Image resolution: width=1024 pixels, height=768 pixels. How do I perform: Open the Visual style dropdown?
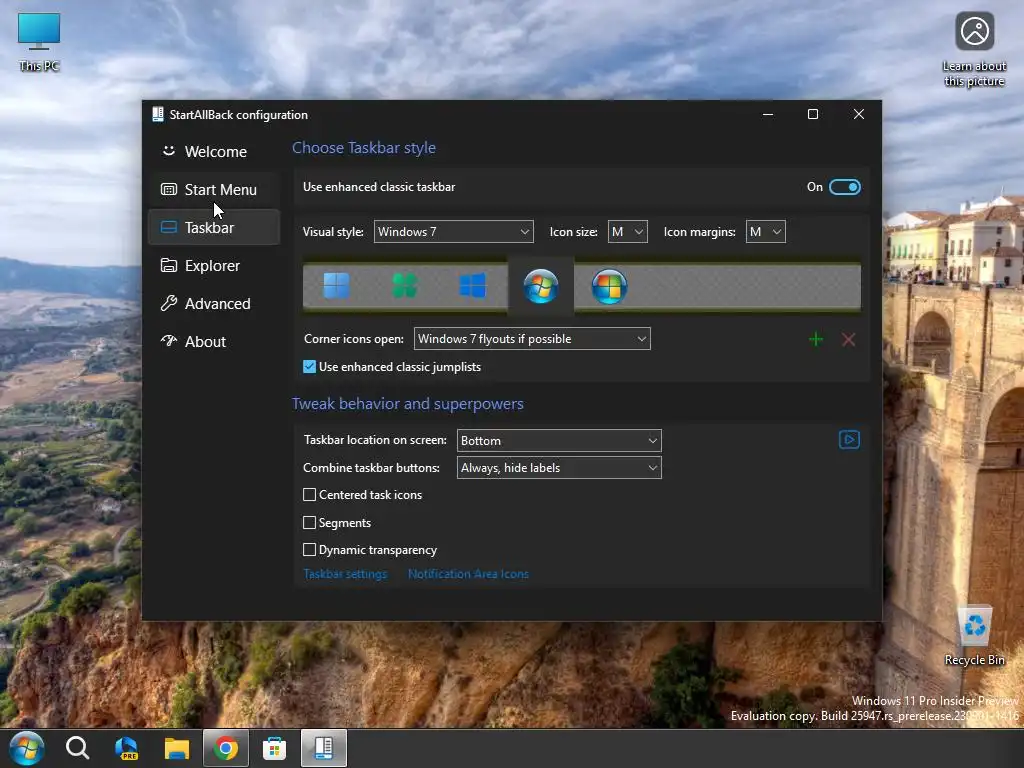click(x=454, y=232)
